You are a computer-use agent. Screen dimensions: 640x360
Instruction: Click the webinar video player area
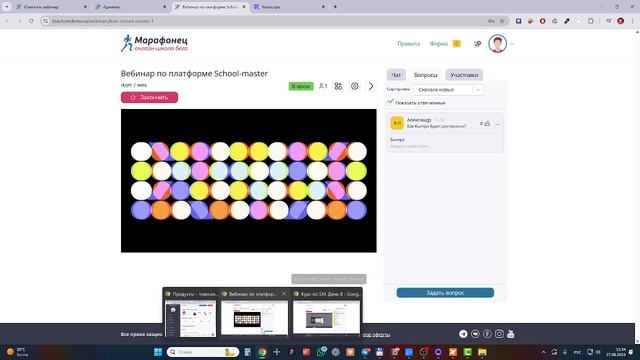click(x=249, y=180)
